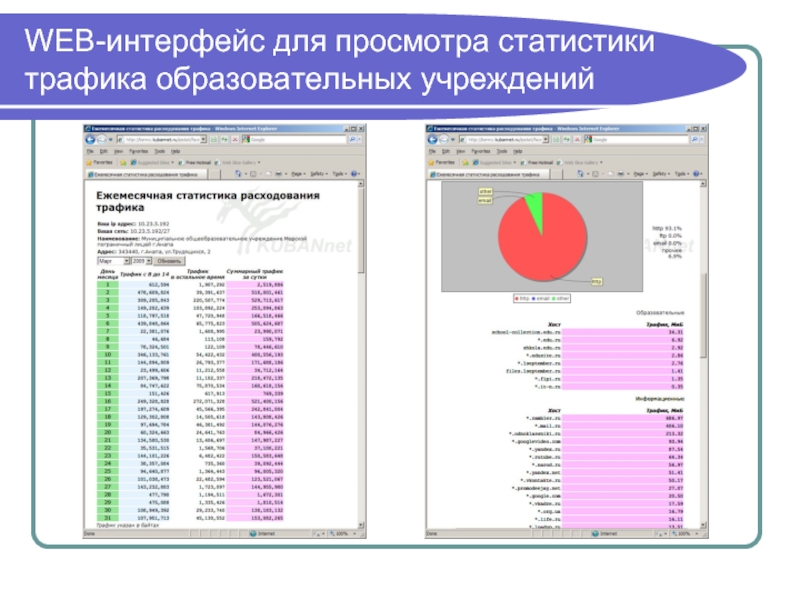Open Tools command button in the table window
This screenshot has height=600, width=800.
pyautogui.click(x=339, y=174)
